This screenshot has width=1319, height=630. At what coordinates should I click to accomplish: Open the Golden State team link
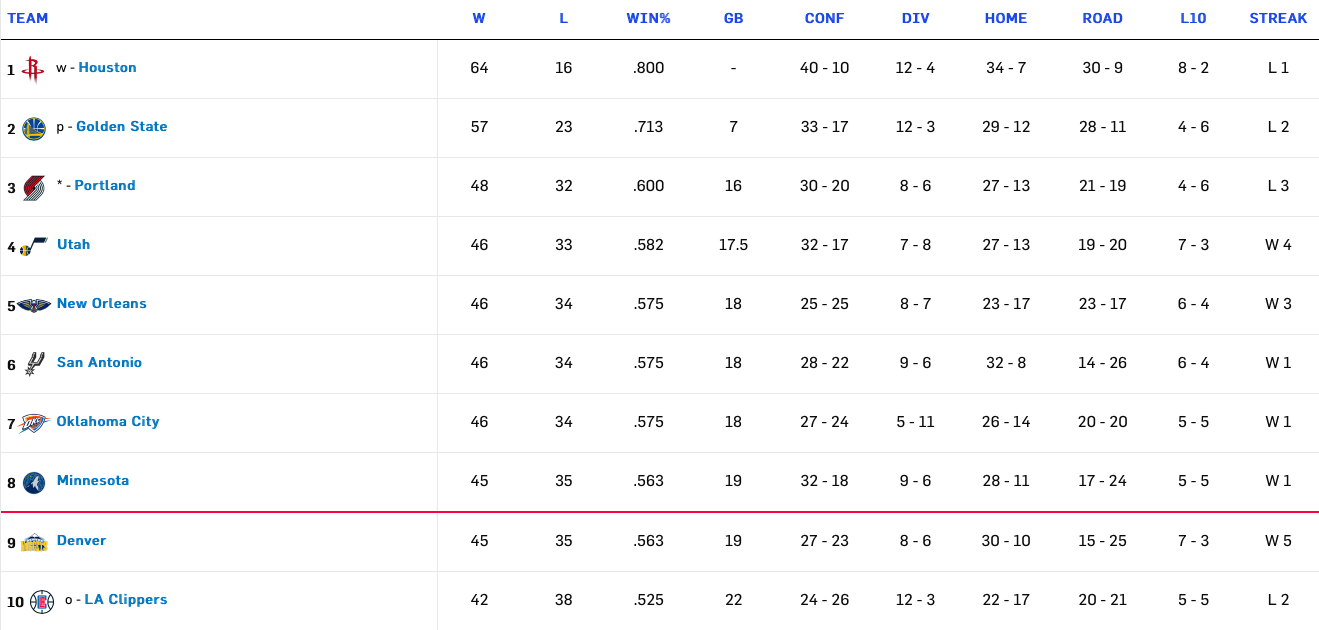click(x=121, y=127)
